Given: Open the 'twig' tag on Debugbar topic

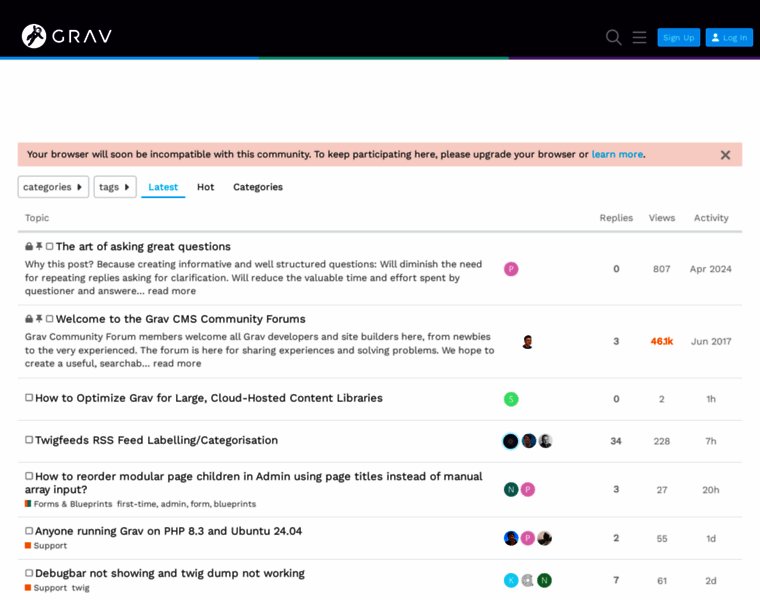Looking at the screenshot, I should (x=80, y=588).
